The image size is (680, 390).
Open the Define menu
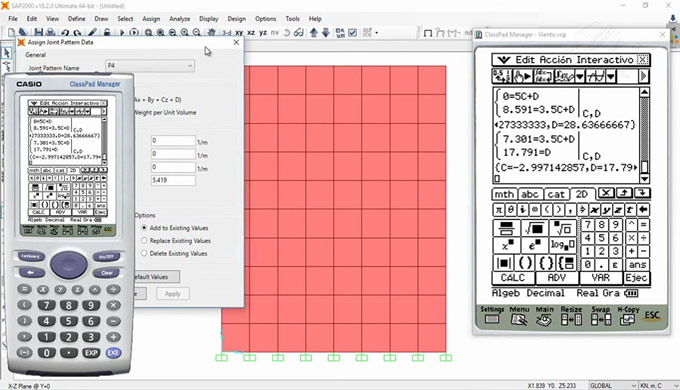pyautogui.click(x=76, y=19)
